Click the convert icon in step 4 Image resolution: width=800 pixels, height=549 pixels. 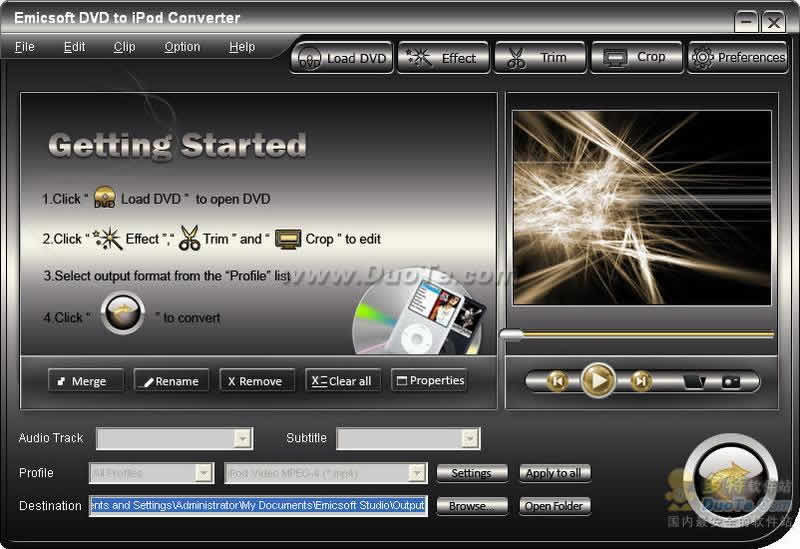(122, 313)
